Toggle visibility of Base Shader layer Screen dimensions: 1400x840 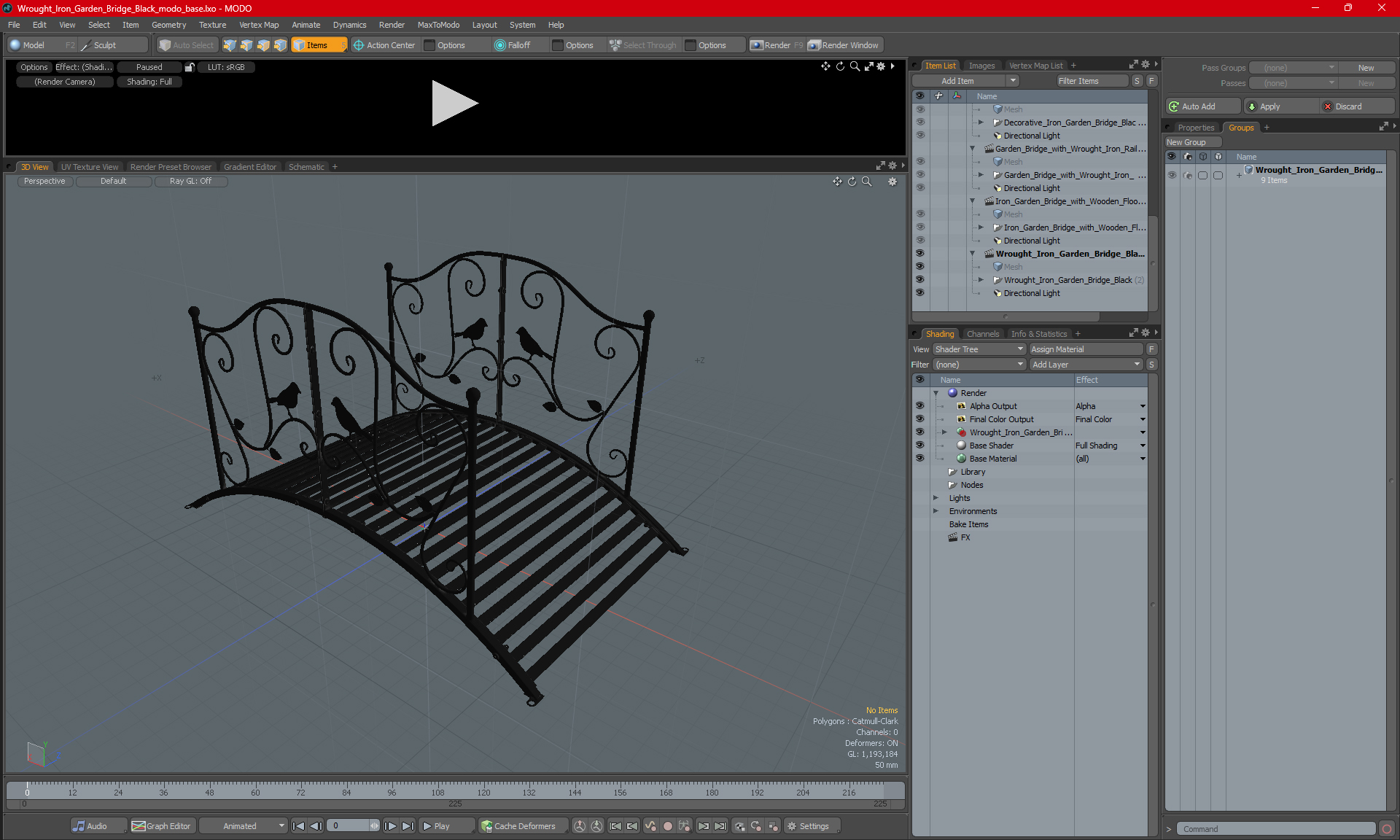point(919,446)
